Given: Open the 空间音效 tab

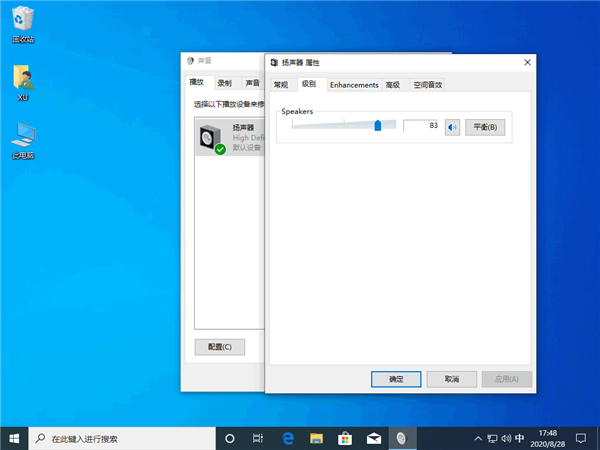Looking at the screenshot, I should coord(427,85).
